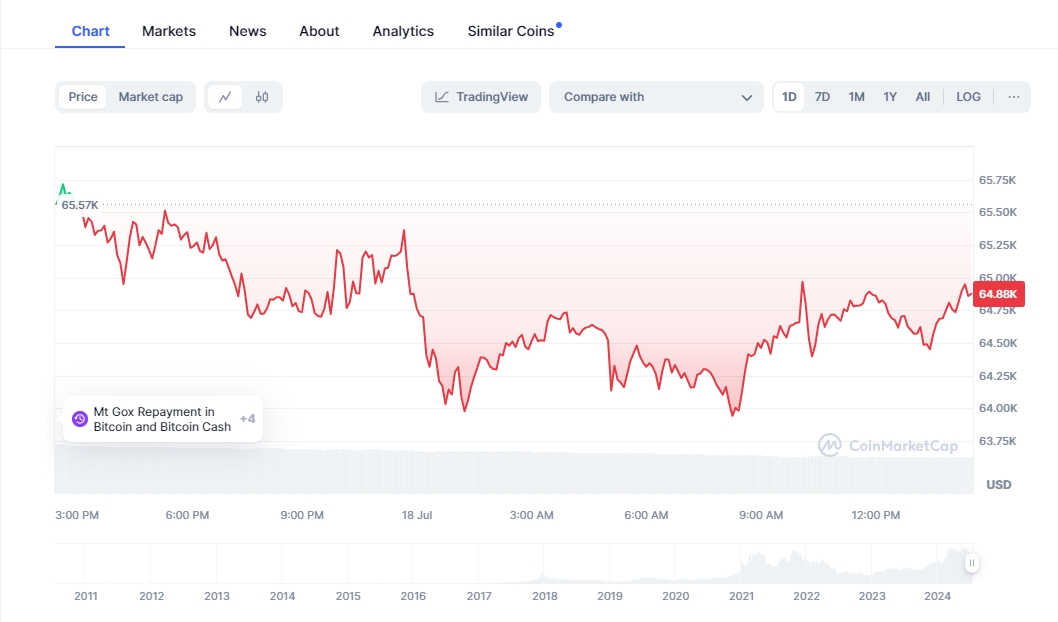Toggle the chart to Market cap view
The image size is (1058, 622).
click(x=151, y=97)
